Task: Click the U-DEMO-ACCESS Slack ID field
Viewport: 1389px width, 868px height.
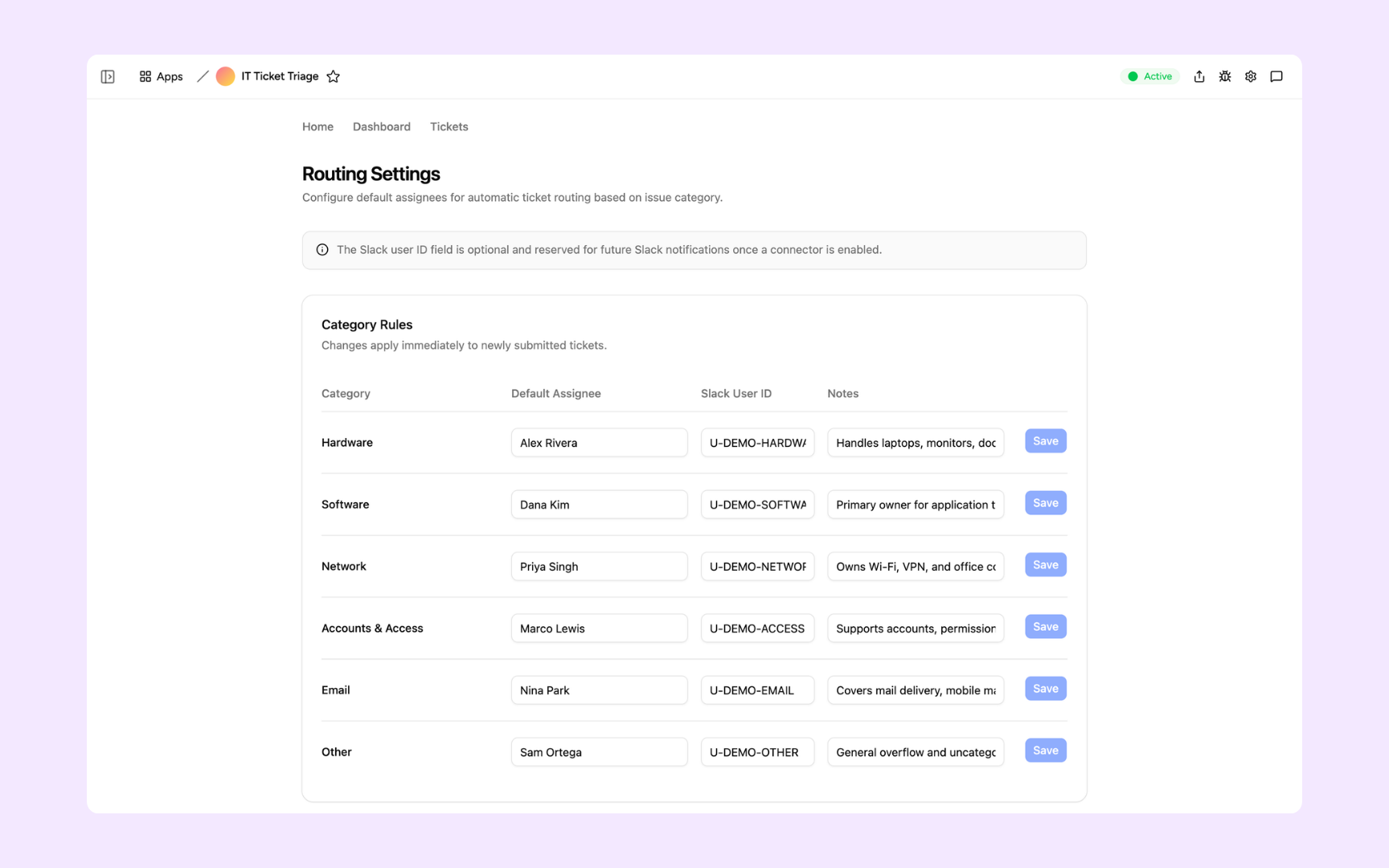Action: coord(758,628)
